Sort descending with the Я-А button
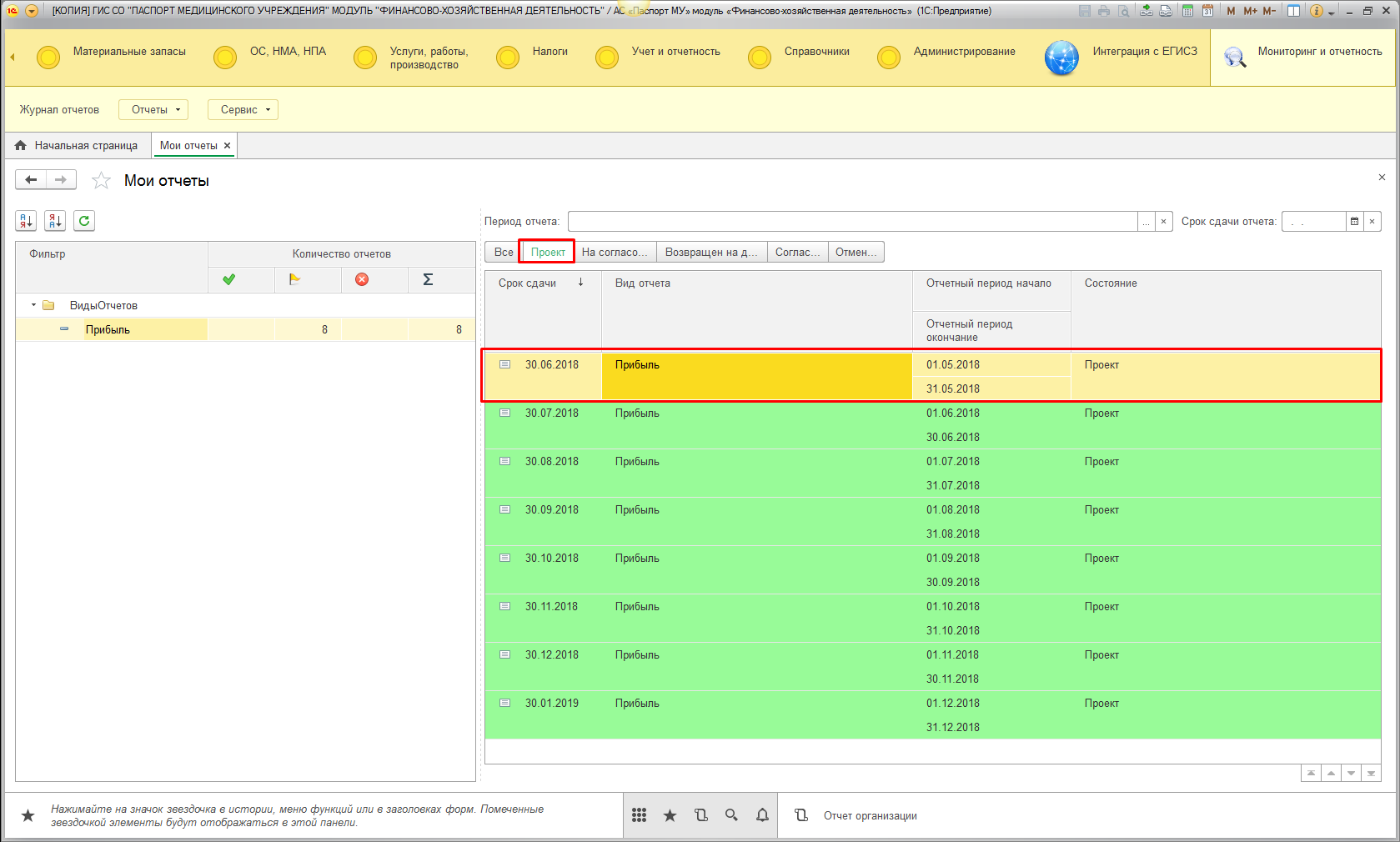This screenshot has width=1400, height=842. click(x=55, y=221)
